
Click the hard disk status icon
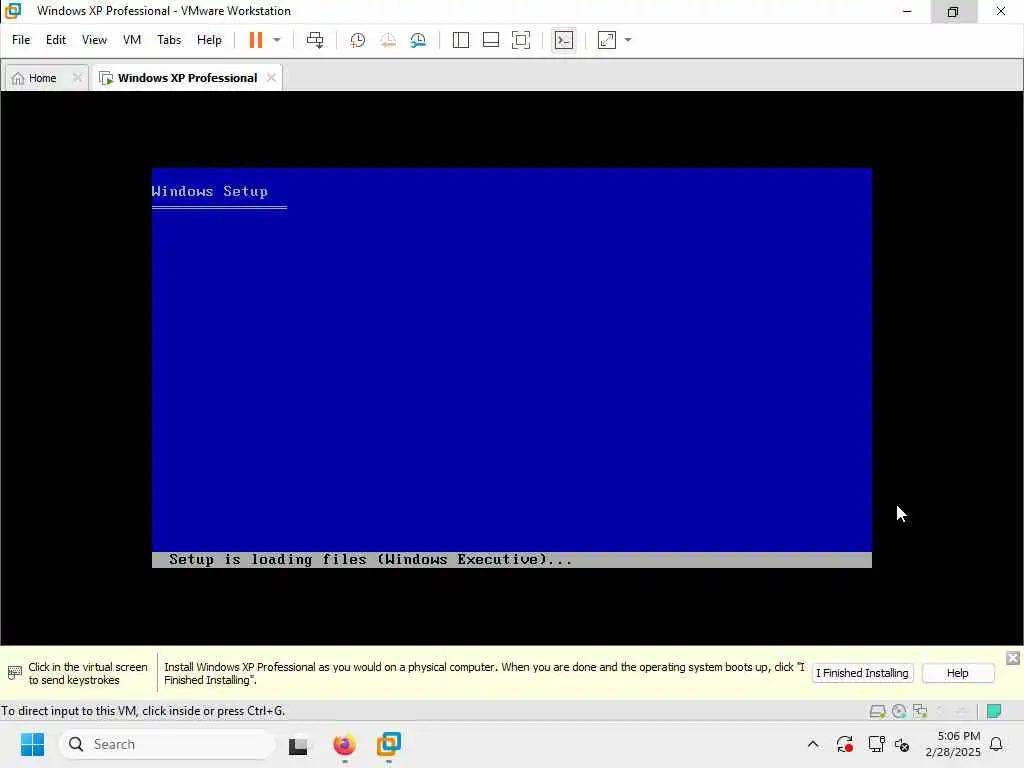tap(878, 711)
